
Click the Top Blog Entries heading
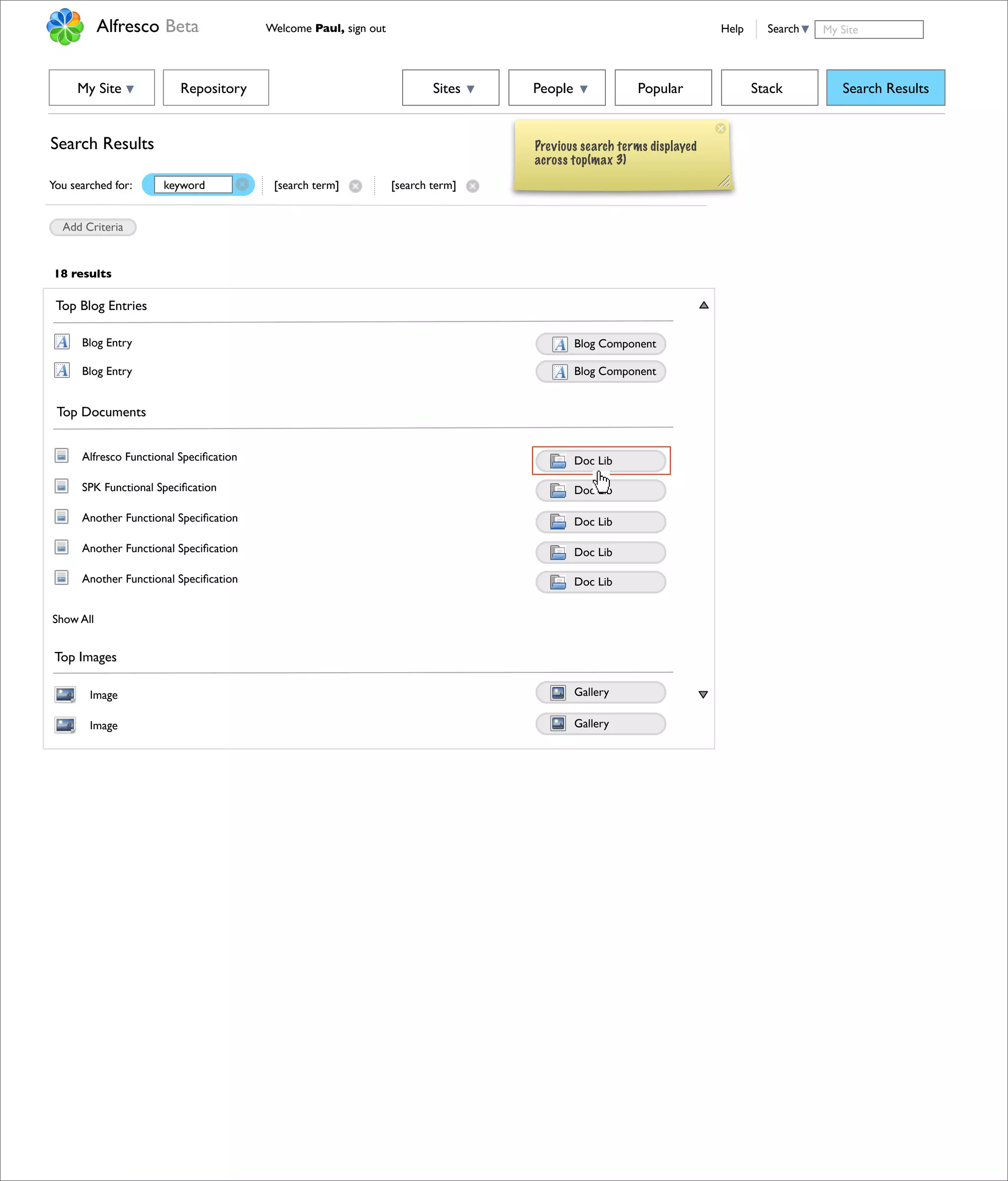[101, 306]
